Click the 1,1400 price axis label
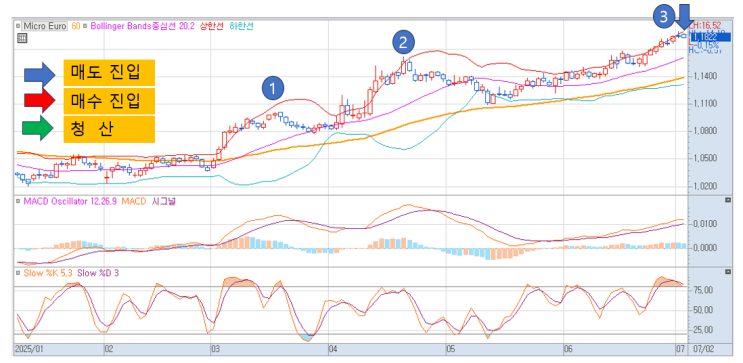Screen dimensions: 743x363 [x=704, y=76]
